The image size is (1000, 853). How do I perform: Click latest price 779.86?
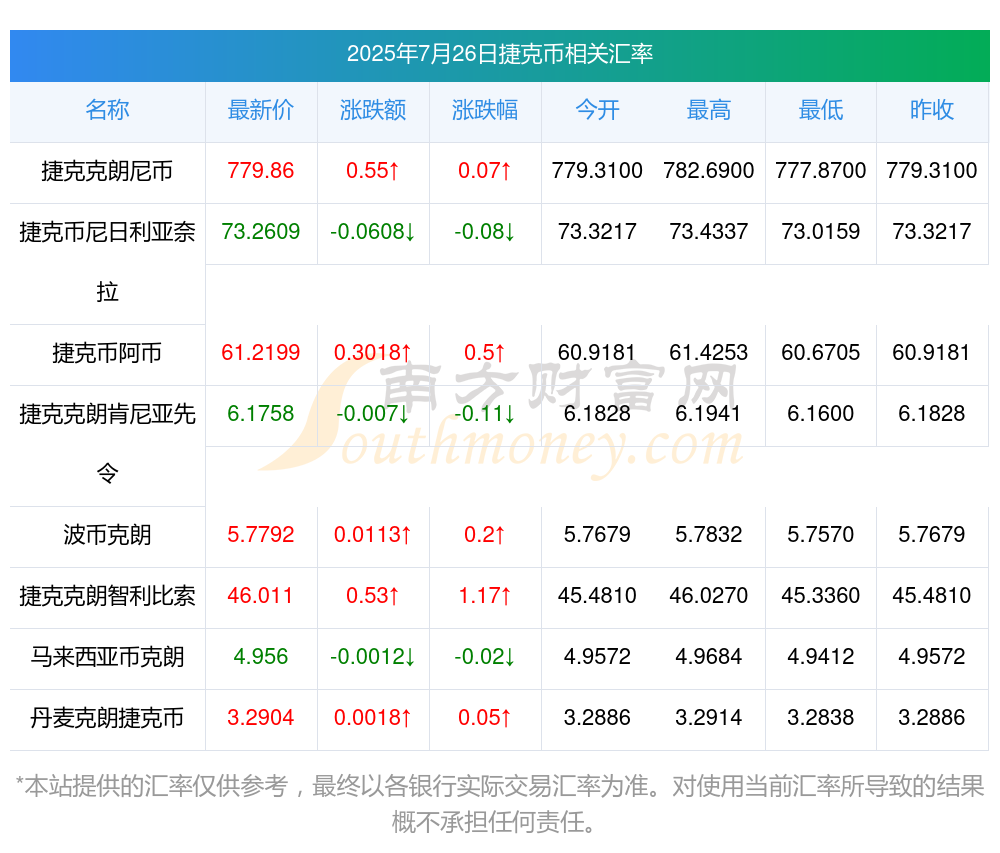(261, 171)
